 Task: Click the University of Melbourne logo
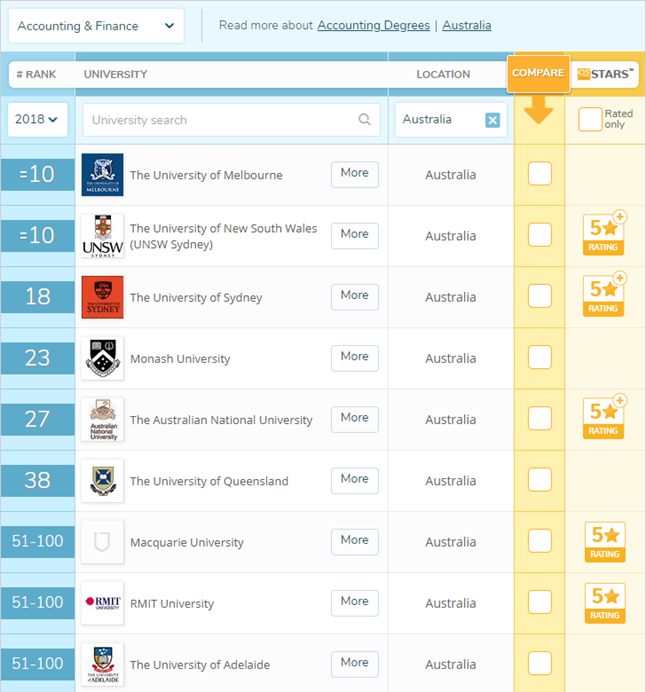coord(102,175)
